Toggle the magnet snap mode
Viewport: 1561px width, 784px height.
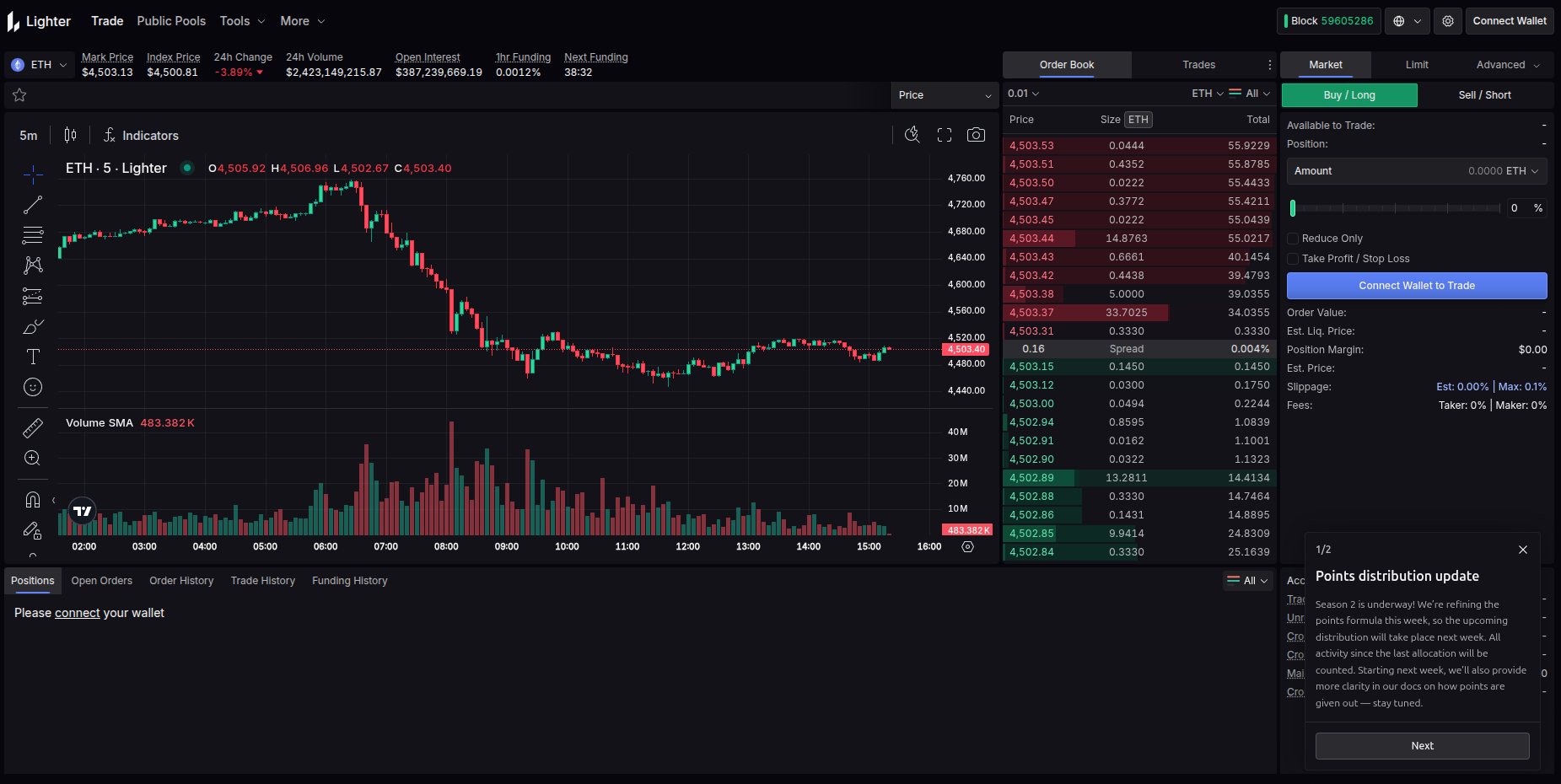33,500
